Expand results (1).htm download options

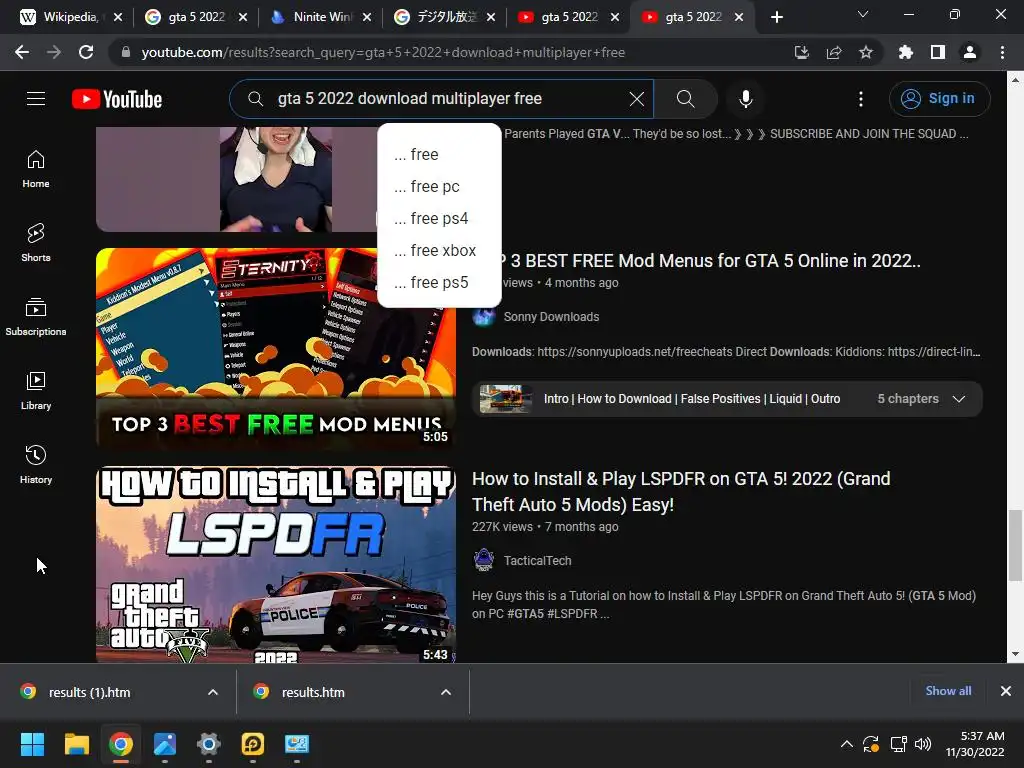(x=213, y=692)
